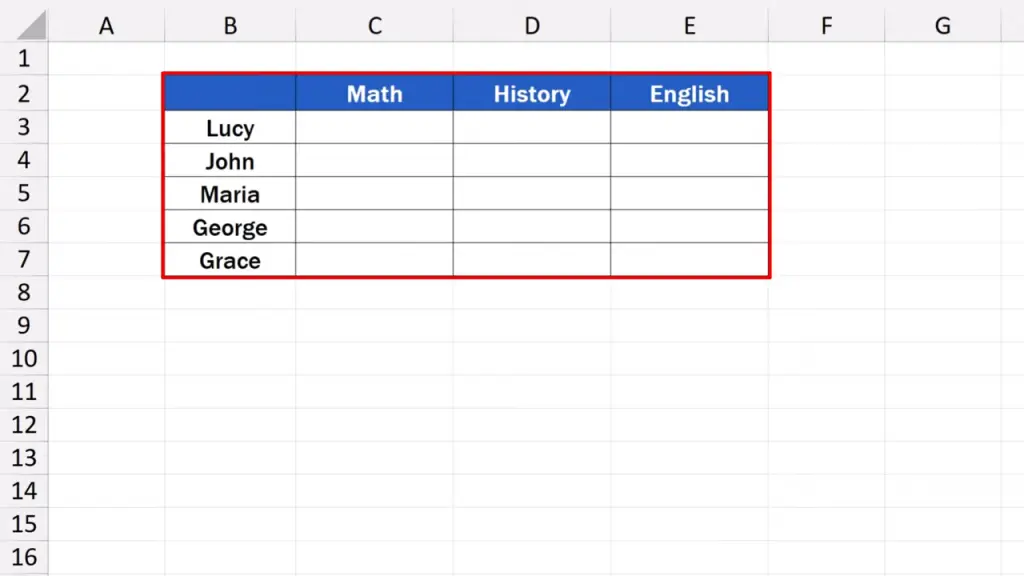Click Lucy's empty Math score cell

tap(374, 128)
